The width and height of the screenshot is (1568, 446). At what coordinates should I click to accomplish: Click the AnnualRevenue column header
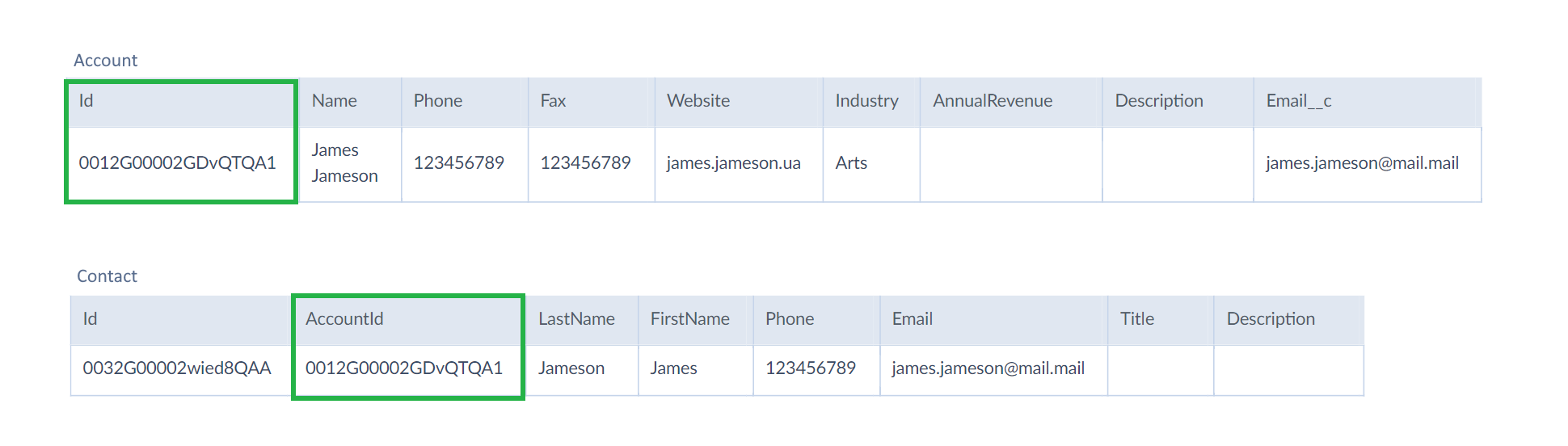tap(1011, 102)
